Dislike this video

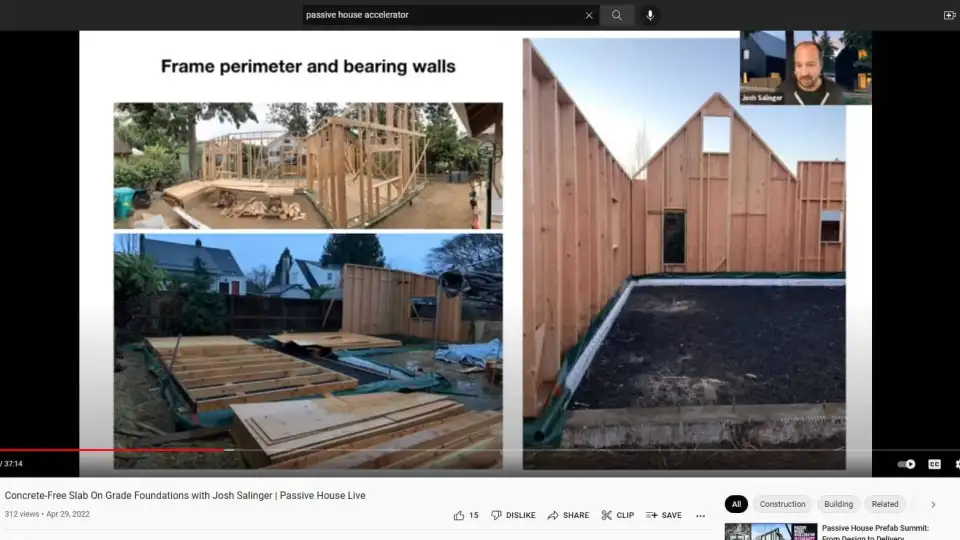tap(512, 515)
